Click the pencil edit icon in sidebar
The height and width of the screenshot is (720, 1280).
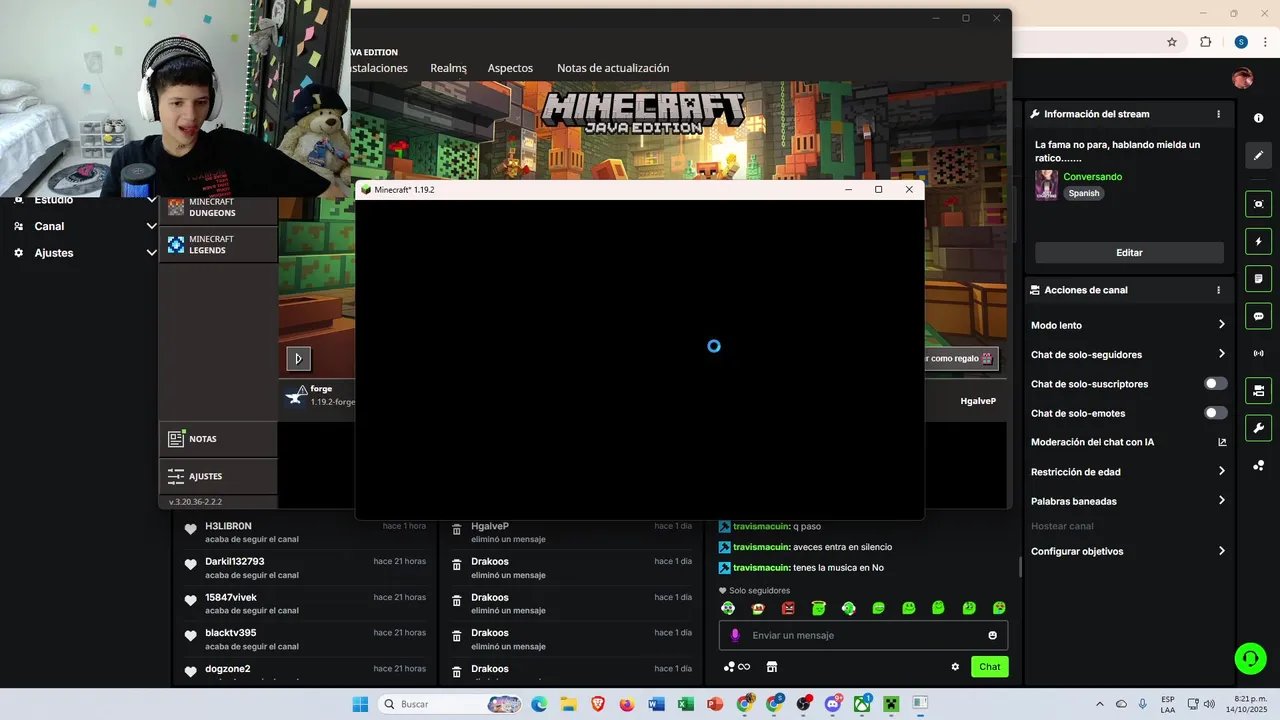click(1258, 156)
